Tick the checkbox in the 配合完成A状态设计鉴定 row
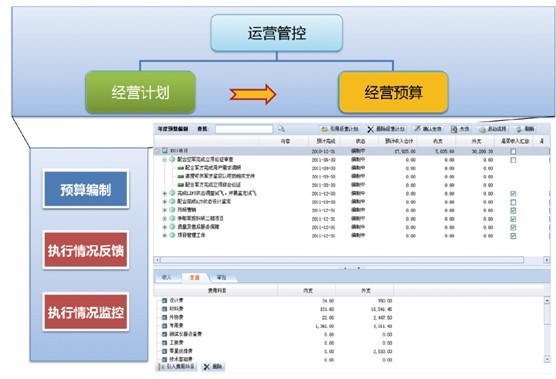Image resolution: width=556 pixels, height=379 pixels. click(x=513, y=202)
